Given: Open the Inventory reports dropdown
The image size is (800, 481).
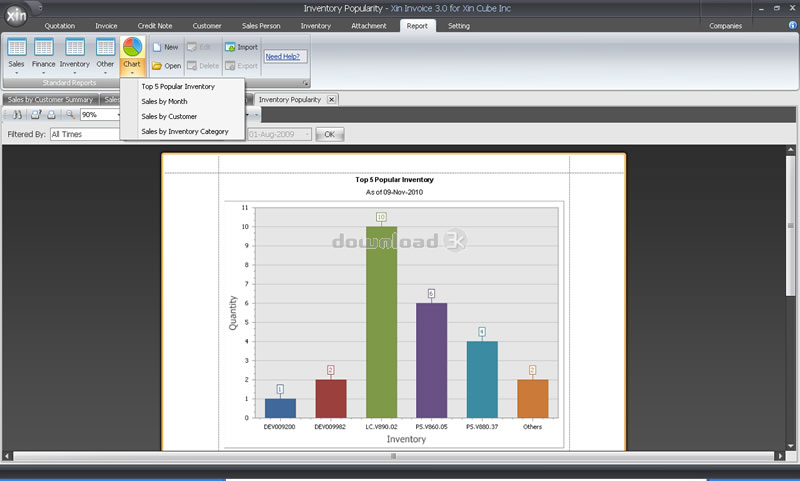Looking at the screenshot, I should [x=75, y=55].
